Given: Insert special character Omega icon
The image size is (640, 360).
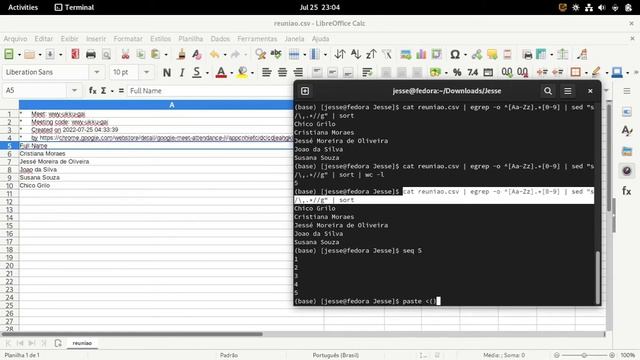Looking at the screenshot, I should (455, 54).
